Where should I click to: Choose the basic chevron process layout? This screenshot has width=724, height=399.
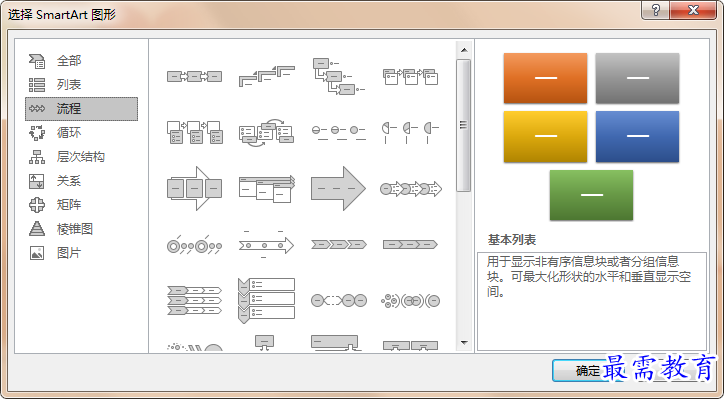click(x=338, y=244)
